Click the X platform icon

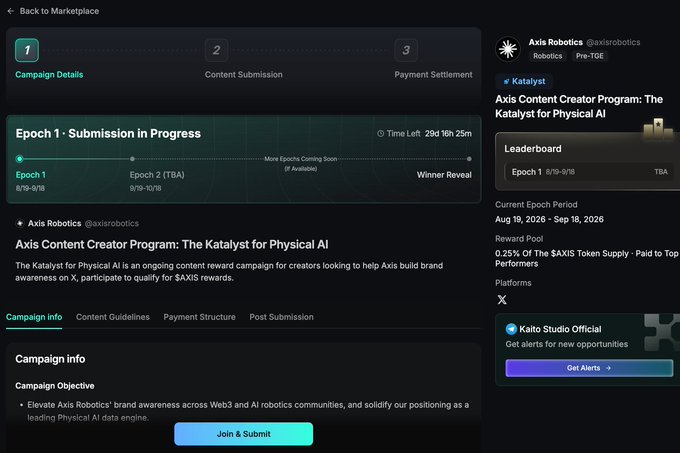502,300
